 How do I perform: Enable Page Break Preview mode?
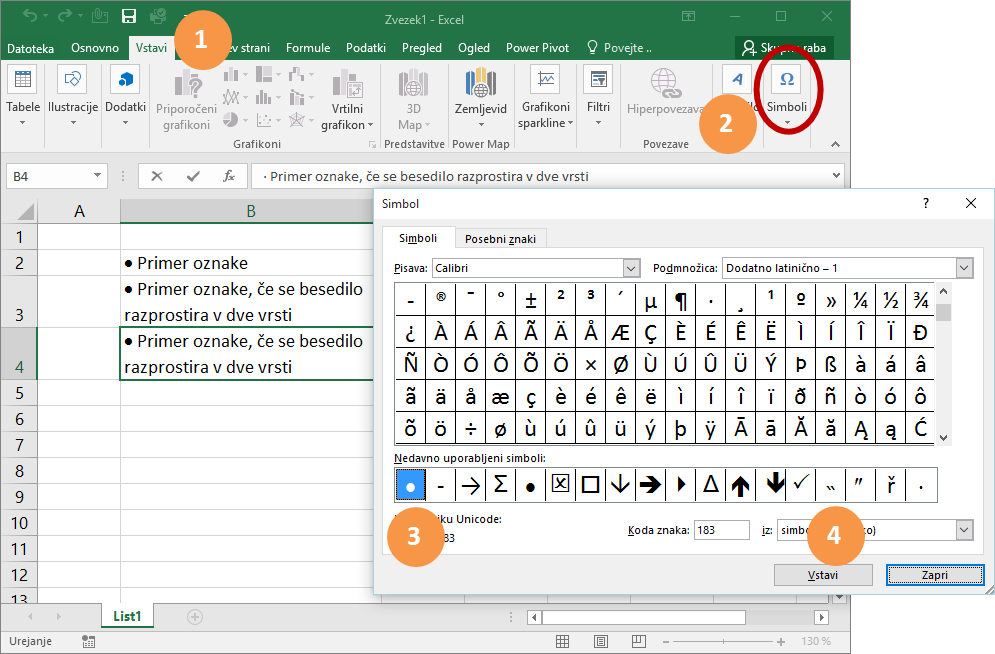[x=638, y=641]
